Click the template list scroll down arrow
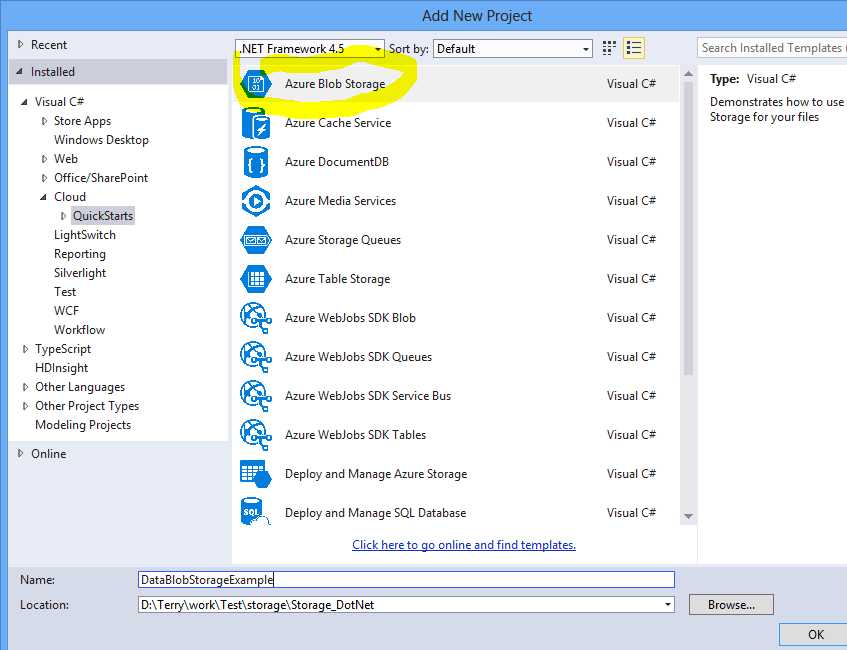 (688, 517)
